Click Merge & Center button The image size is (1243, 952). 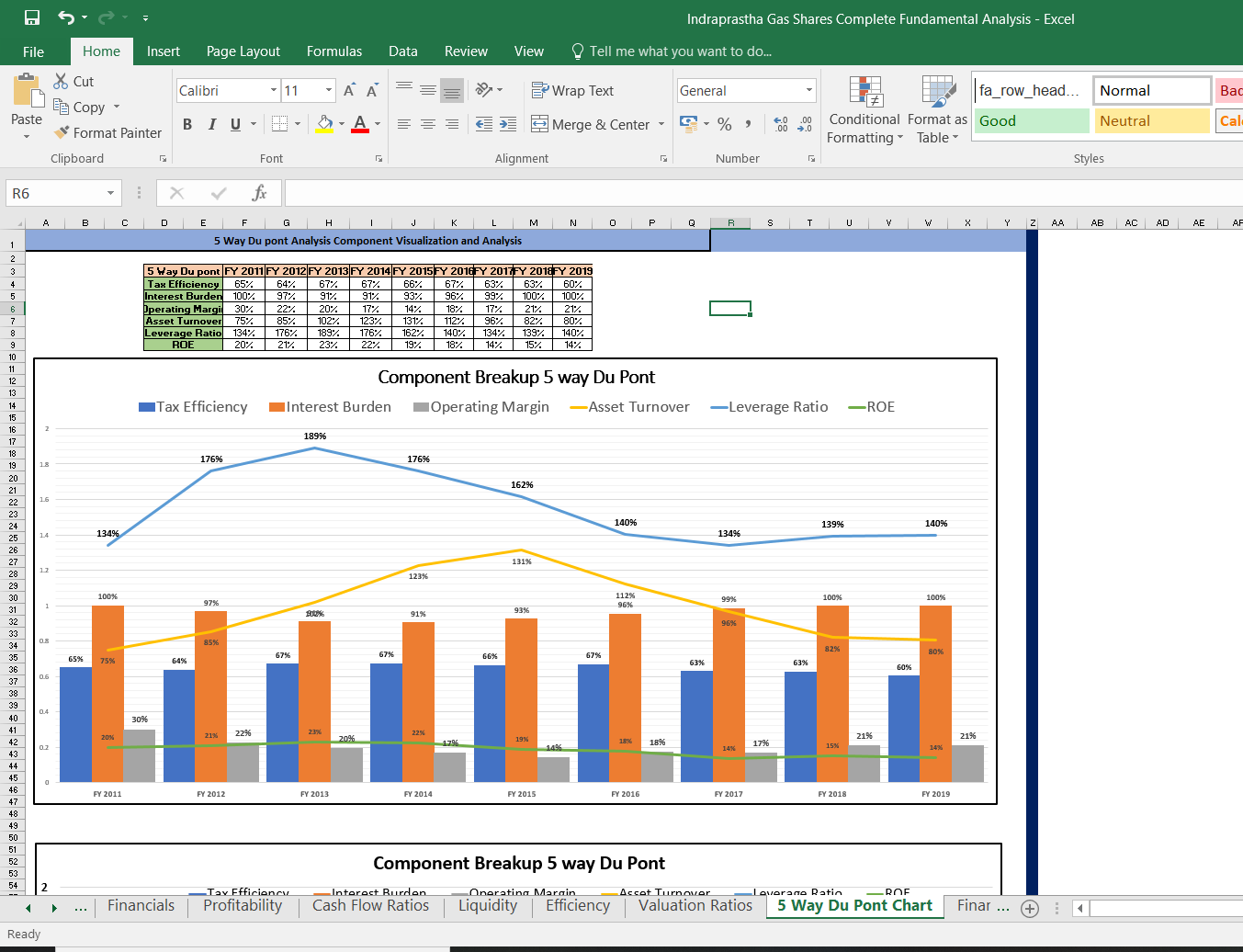pyautogui.click(x=591, y=124)
